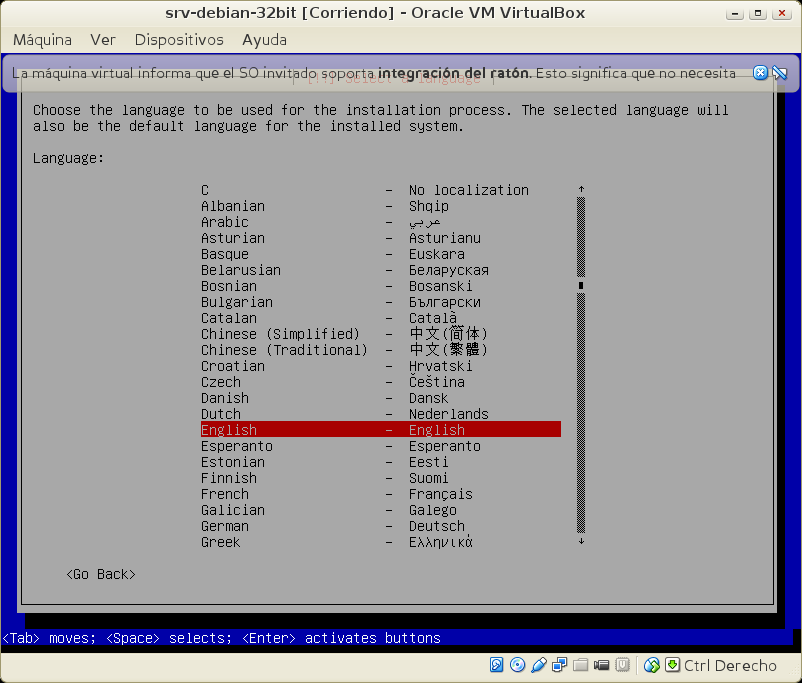Screen dimensions: 802x683
Task: Click the hard disk activity icon
Action: [x=497, y=665]
